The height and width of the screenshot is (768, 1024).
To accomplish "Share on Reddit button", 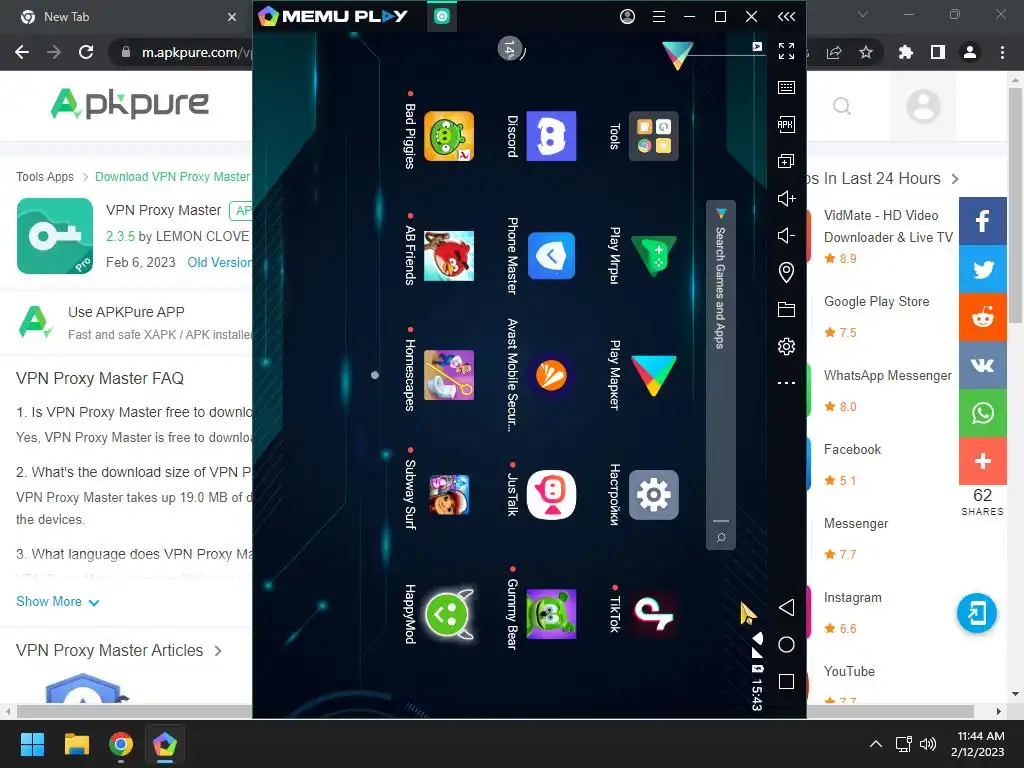I will pyautogui.click(x=982, y=317).
